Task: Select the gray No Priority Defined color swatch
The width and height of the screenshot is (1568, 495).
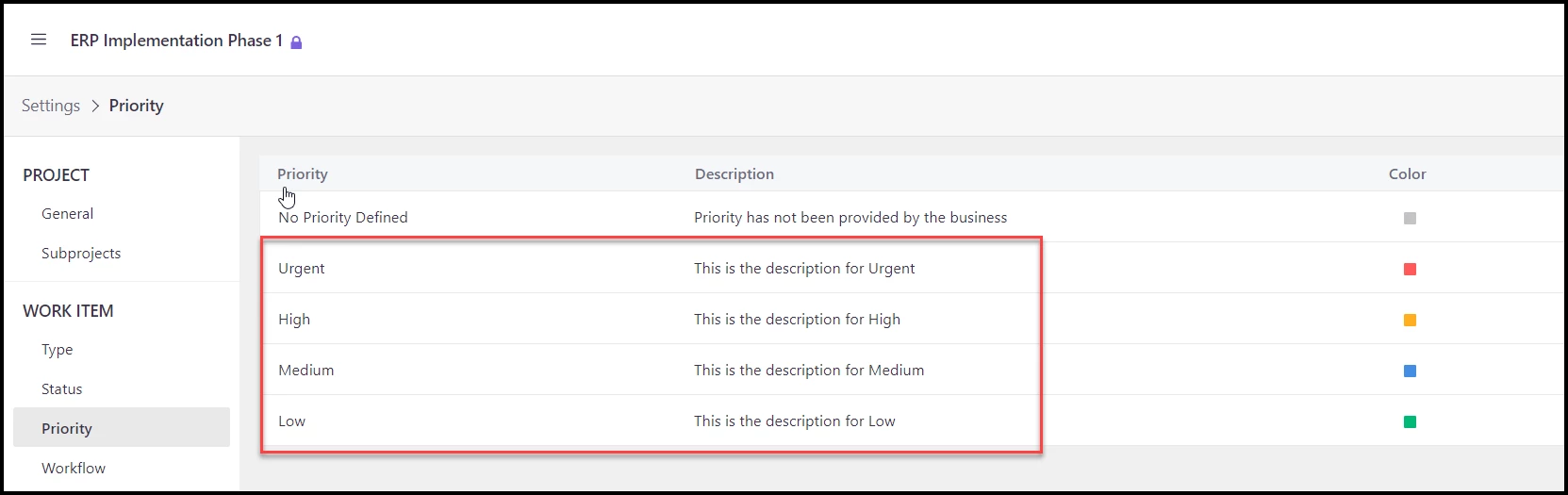Action: point(1410,218)
